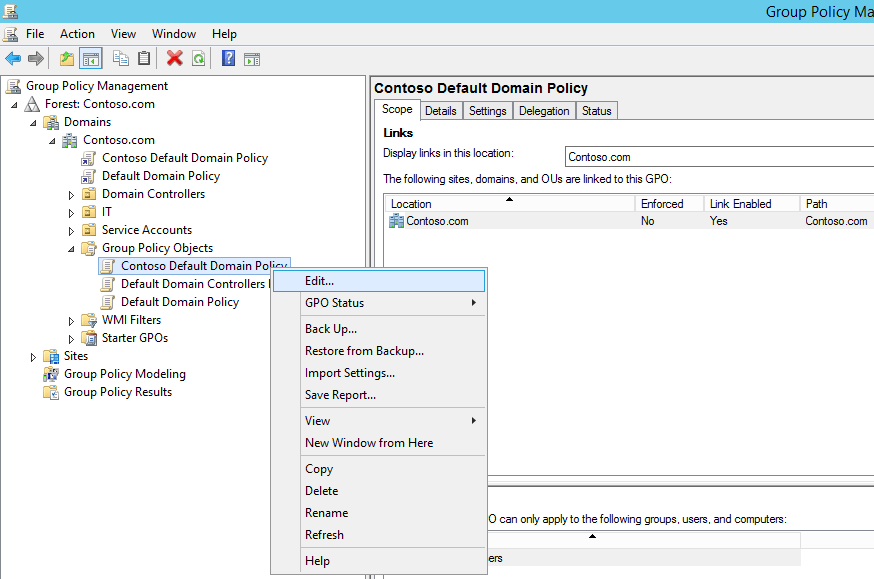Click the WMI Filters folder icon
874x579 pixels.
[x=89, y=320]
